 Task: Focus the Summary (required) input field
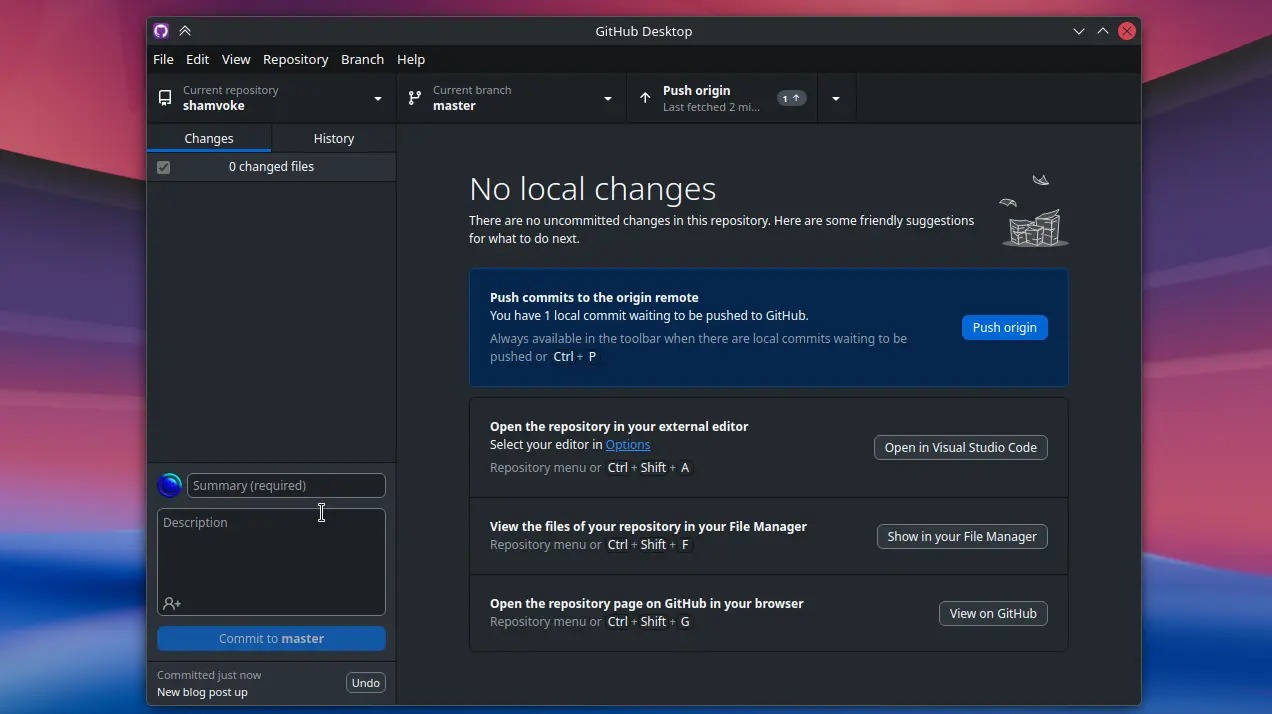tap(286, 486)
